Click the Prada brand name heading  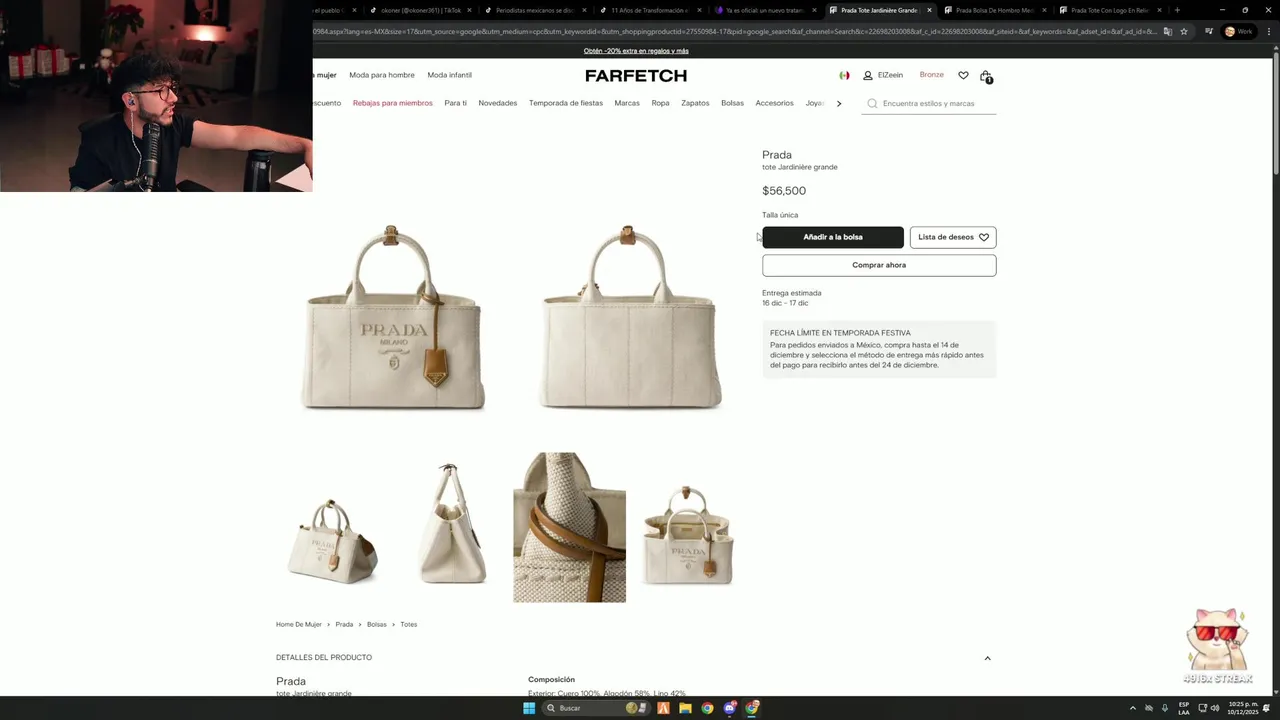777,155
